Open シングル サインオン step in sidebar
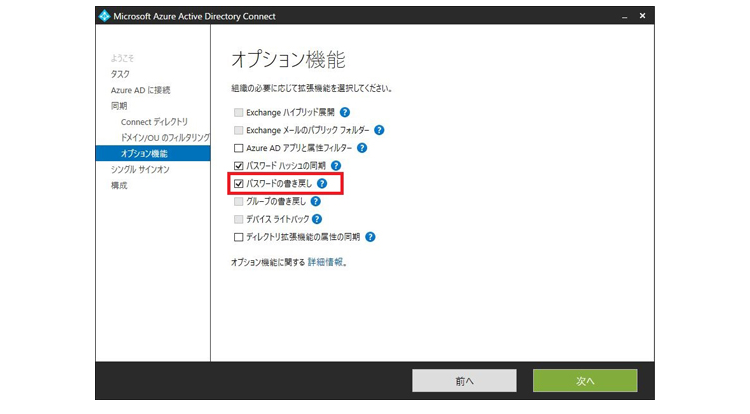Viewport: 750px width, 414px height. (x=140, y=170)
